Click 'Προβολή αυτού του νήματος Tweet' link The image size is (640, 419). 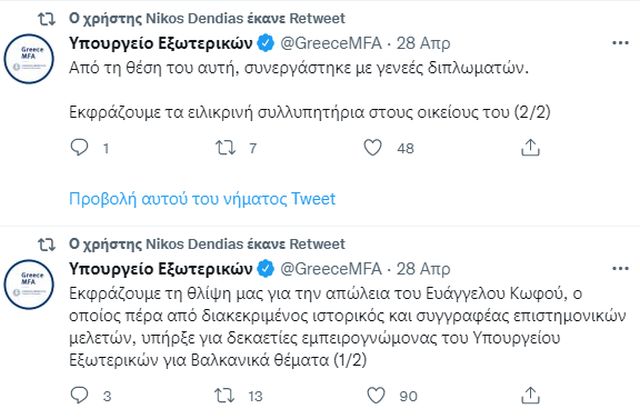(201, 198)
